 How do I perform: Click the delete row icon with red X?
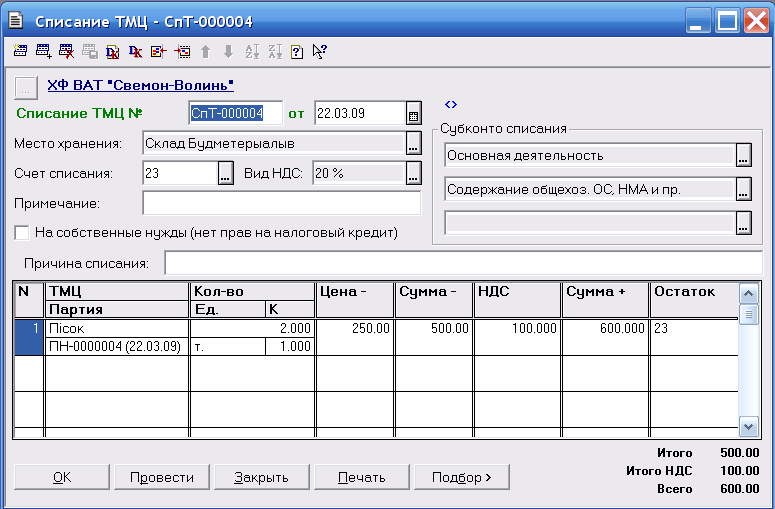tap(66, 52)
